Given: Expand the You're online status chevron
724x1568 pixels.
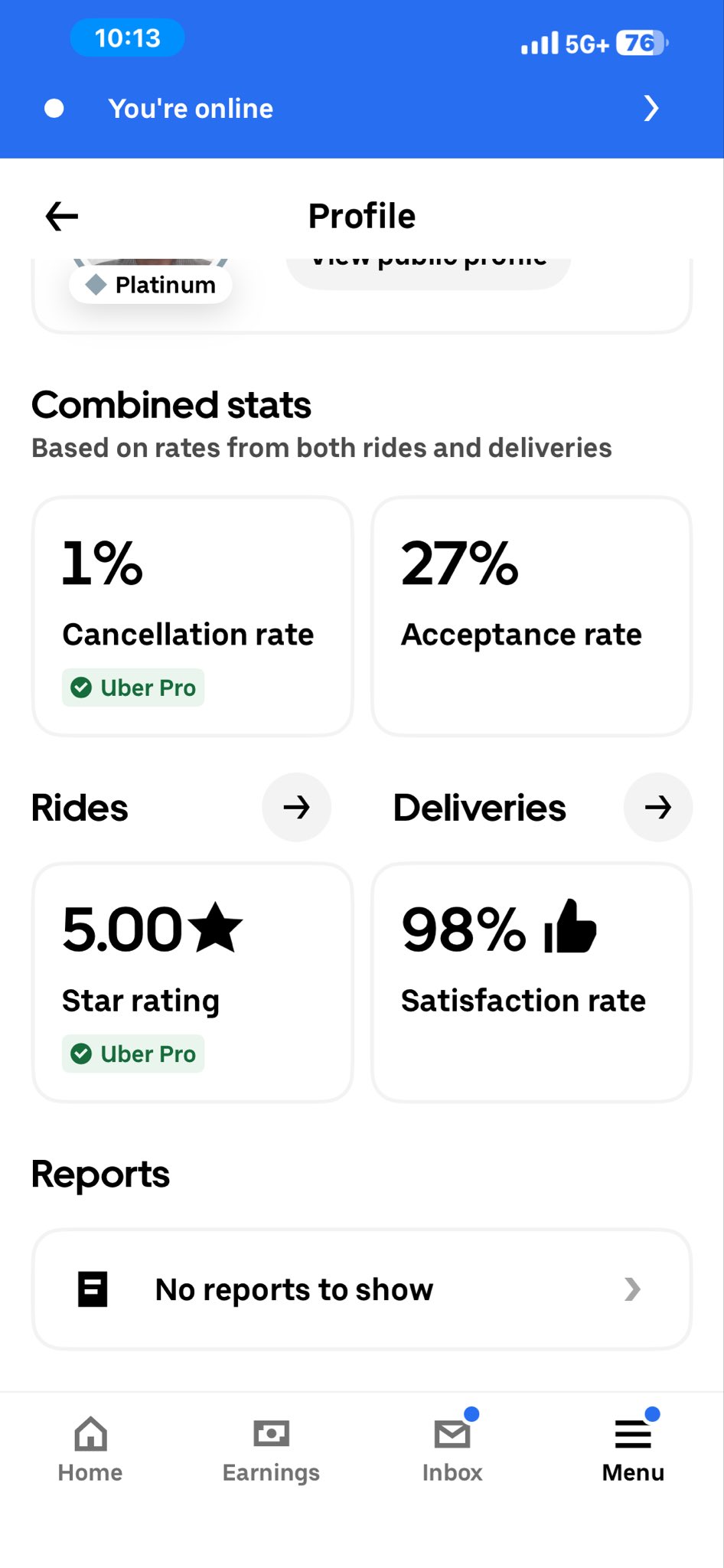Looking at the screenshot, I should click(651, 109).
